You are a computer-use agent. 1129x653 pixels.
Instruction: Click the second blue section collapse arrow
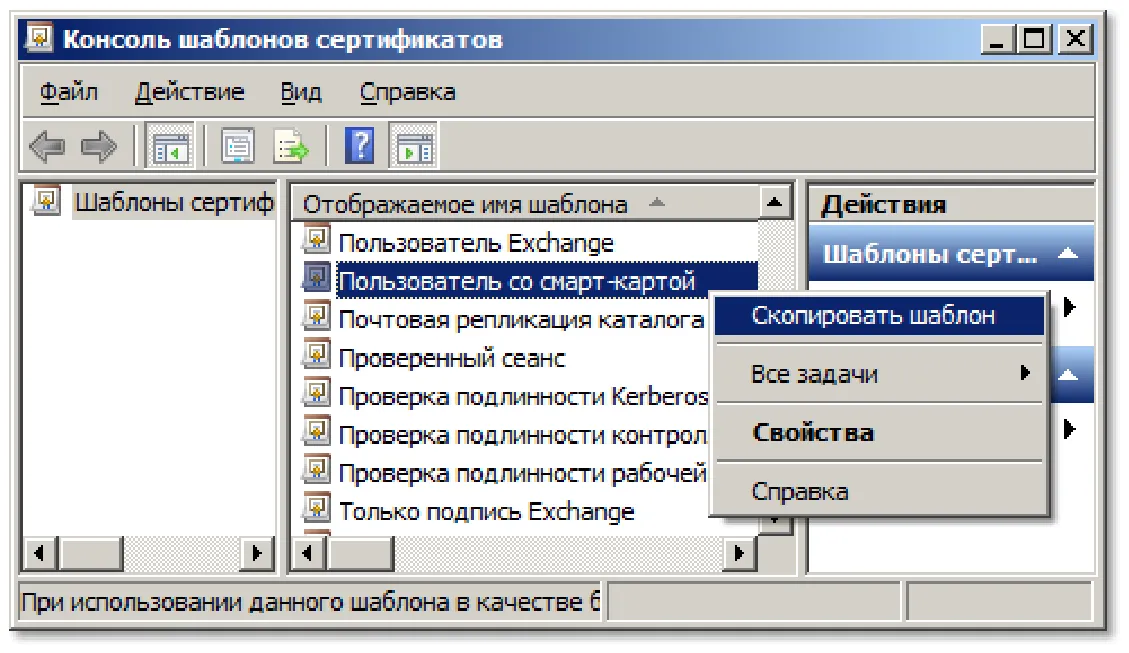tap(1068, 374)
